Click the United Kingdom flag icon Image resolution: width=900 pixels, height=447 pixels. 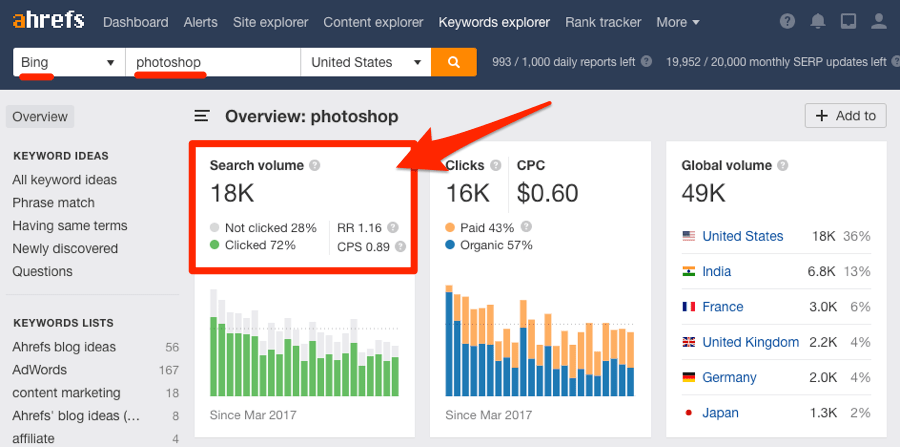[689, 342]
